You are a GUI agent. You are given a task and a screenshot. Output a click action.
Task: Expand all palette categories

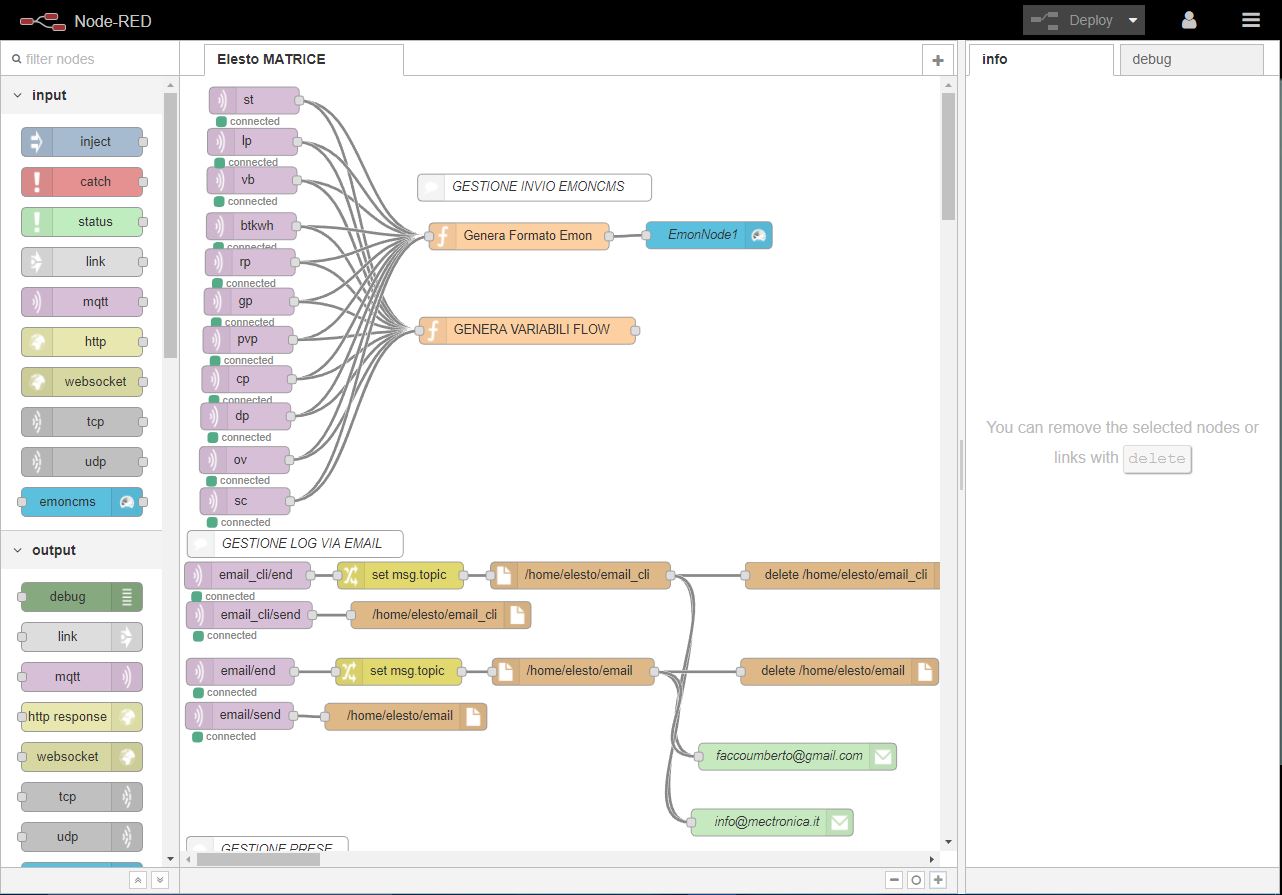[160, 880]
